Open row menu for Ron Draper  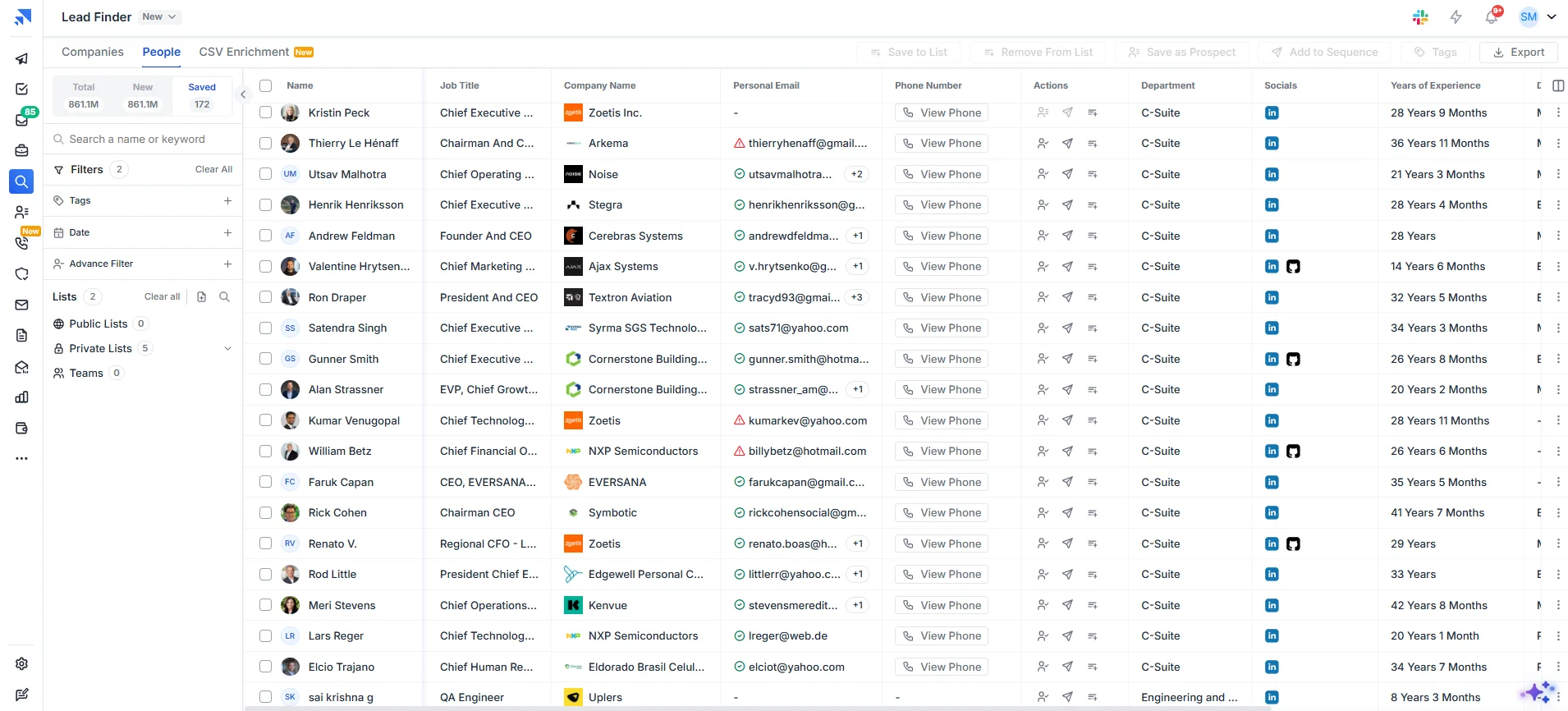[1558, 297]
